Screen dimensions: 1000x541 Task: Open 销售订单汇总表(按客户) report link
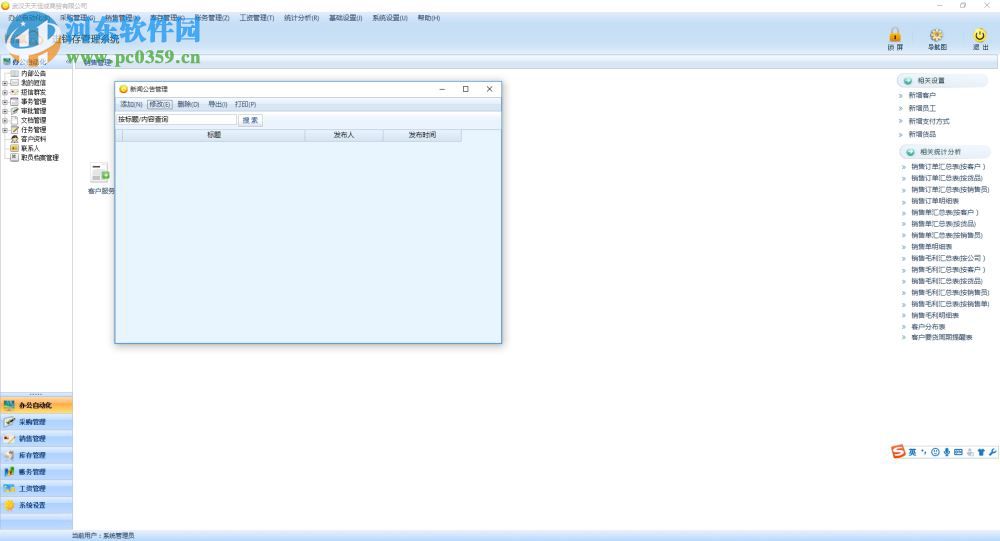click(x=948, y=167)
